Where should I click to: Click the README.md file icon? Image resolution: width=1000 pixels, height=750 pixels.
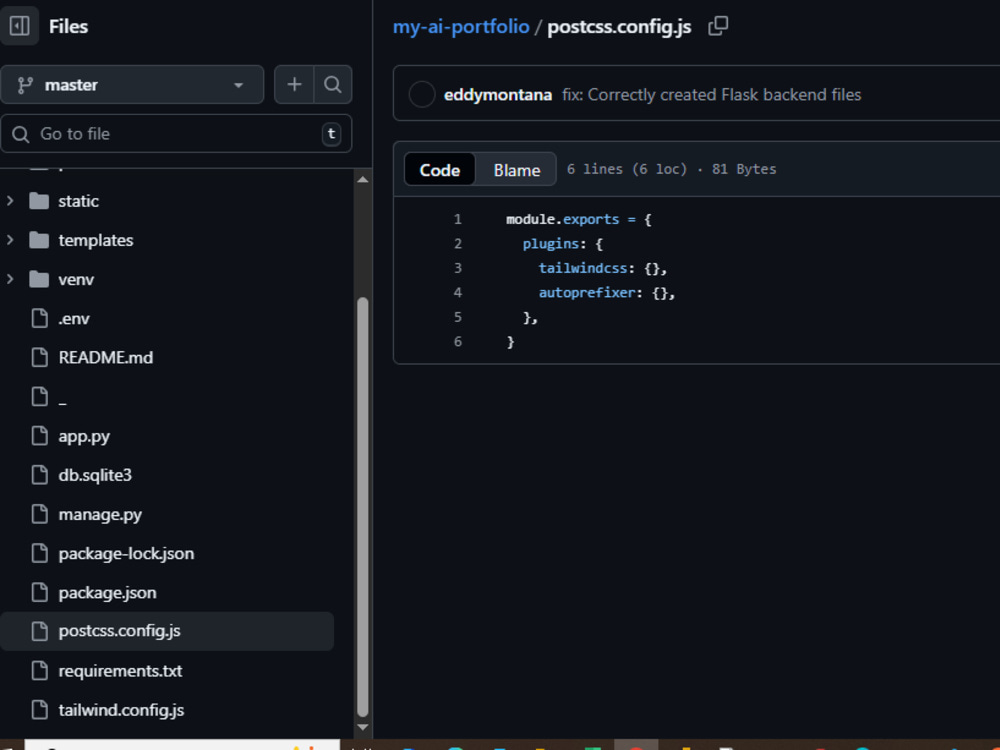pyautogui.click(x=40, y=357)
